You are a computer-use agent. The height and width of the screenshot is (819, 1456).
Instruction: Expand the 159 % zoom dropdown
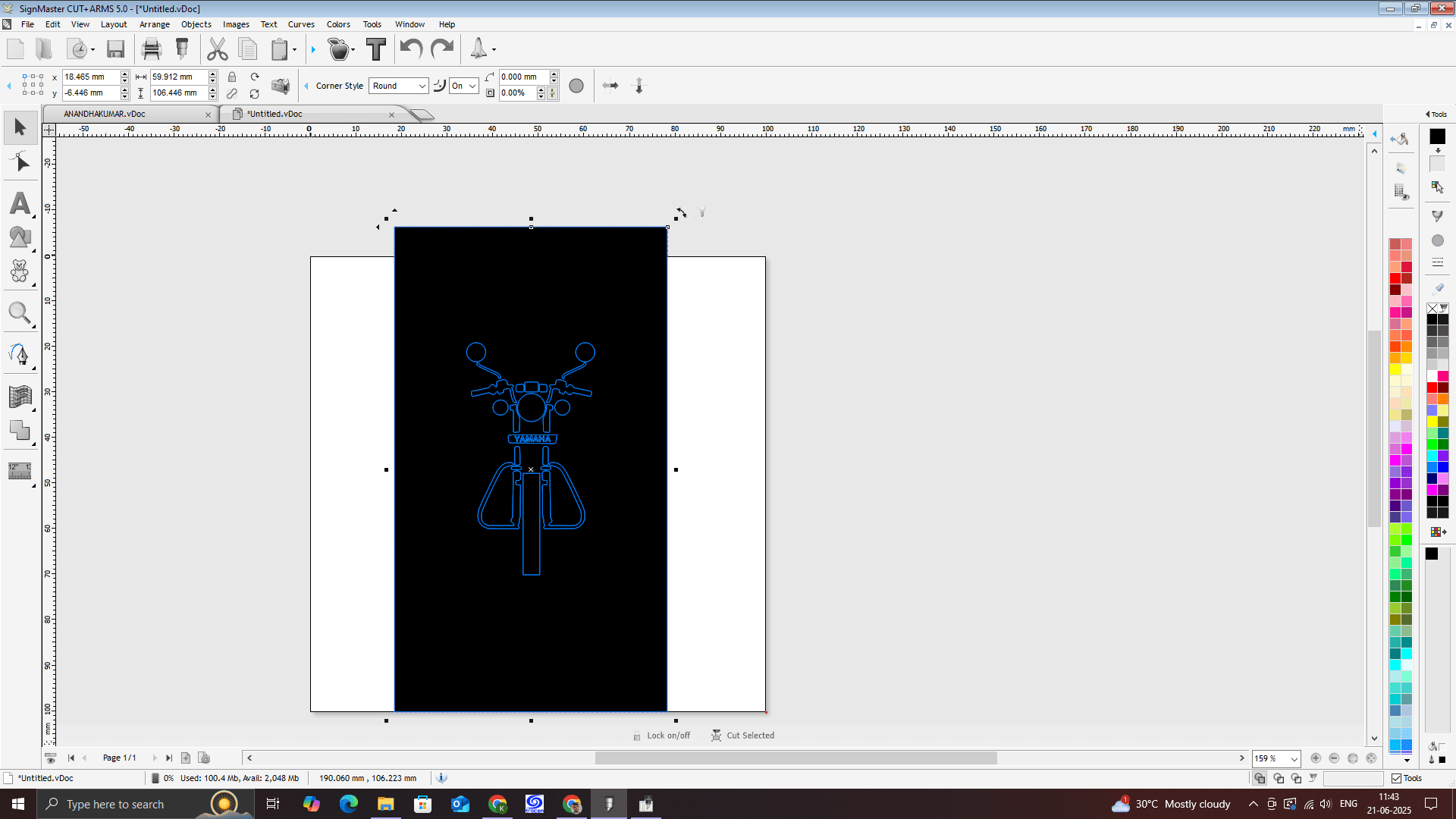pos(1294,758)
